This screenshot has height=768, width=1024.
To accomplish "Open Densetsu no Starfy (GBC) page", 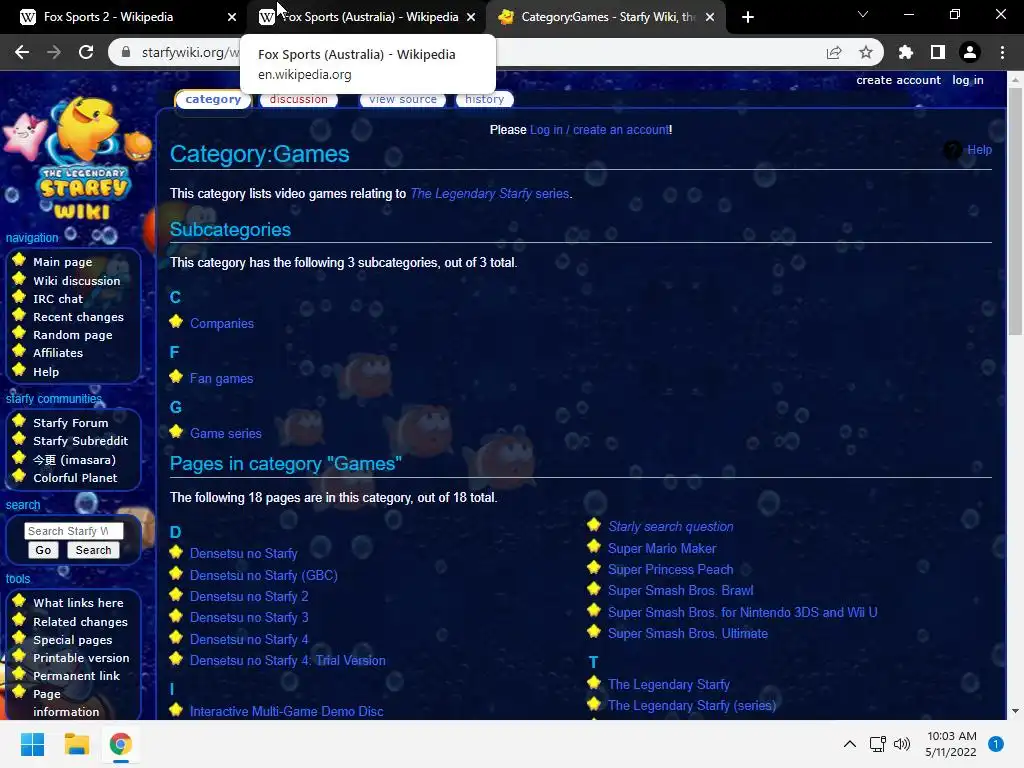I will (263, 575).
